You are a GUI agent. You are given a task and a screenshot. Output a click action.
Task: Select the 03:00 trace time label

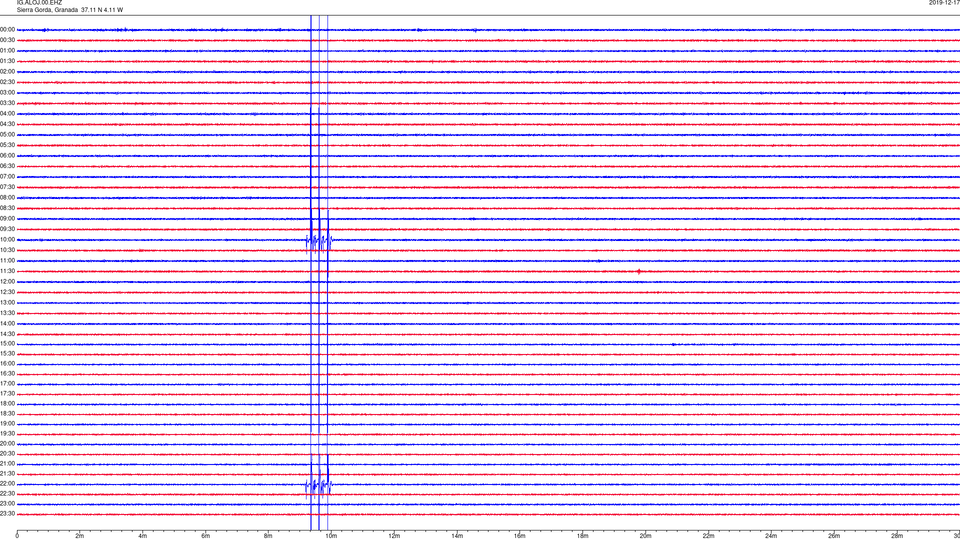[7, 92]
